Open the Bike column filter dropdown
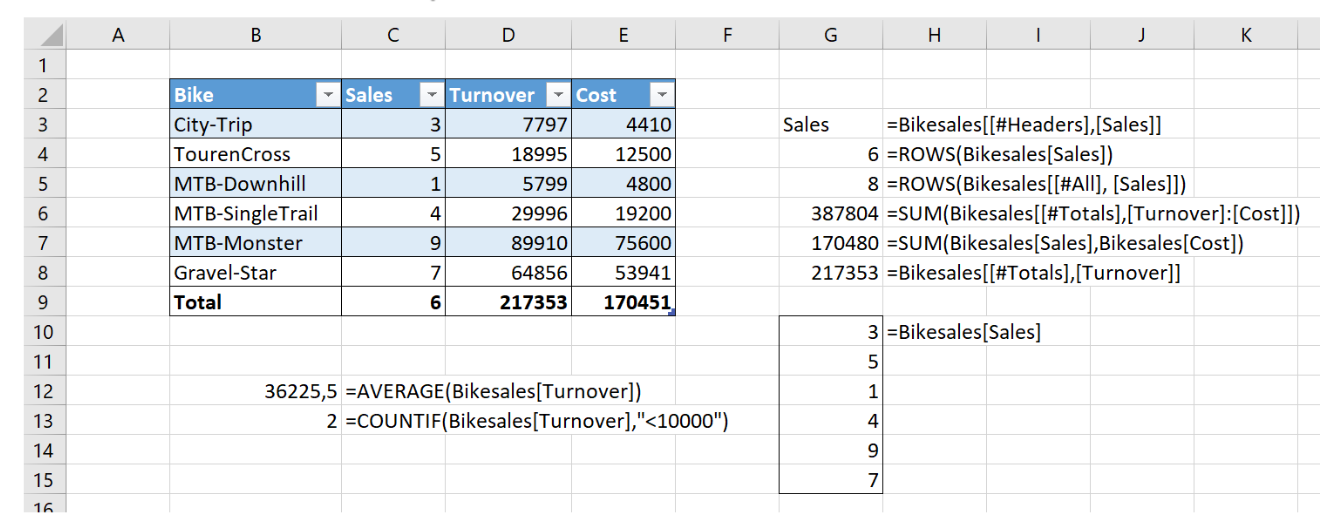Screen dimensions: 1339x528 coord(327,95)
